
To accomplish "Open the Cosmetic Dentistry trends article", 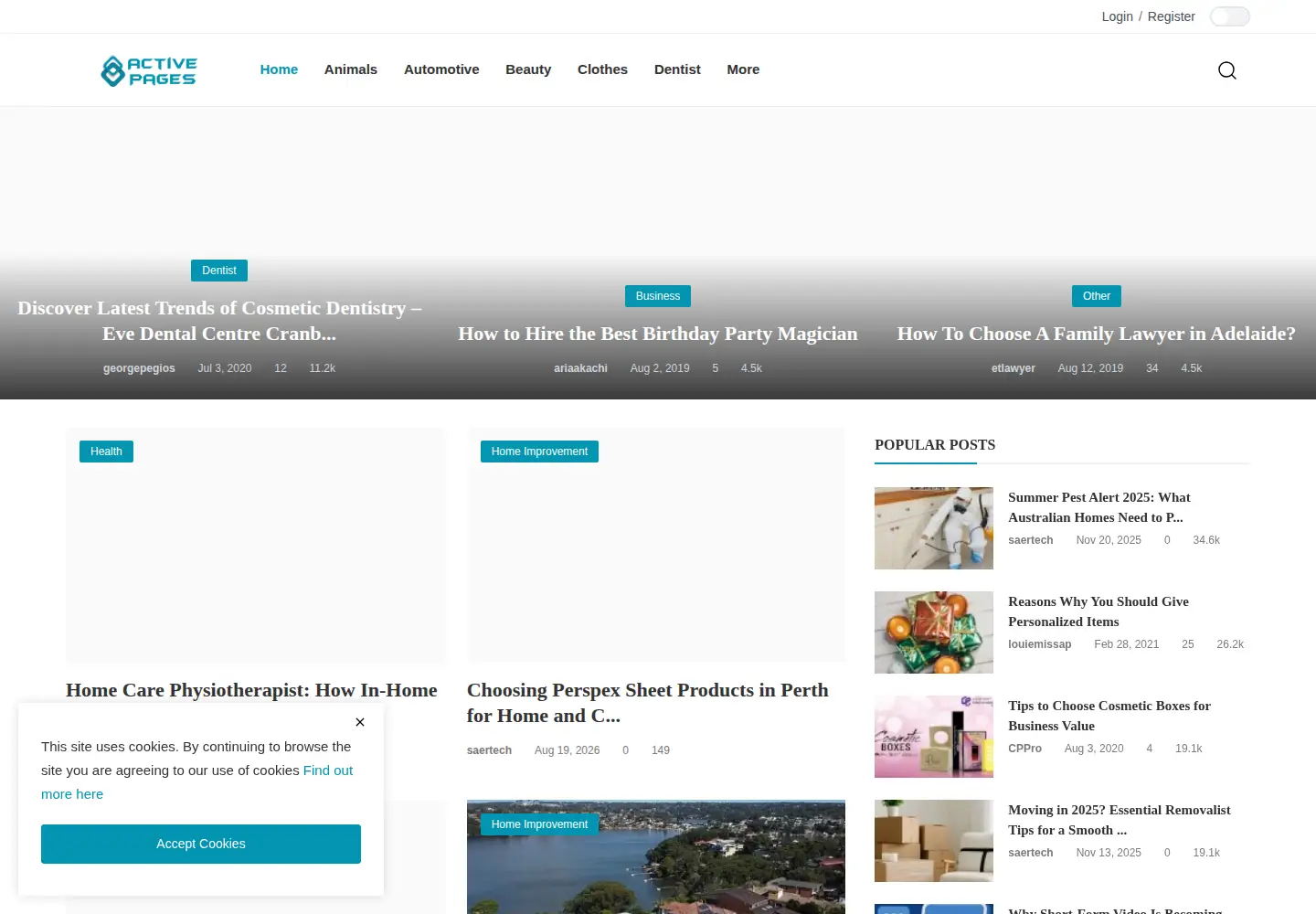I will 219,321.
